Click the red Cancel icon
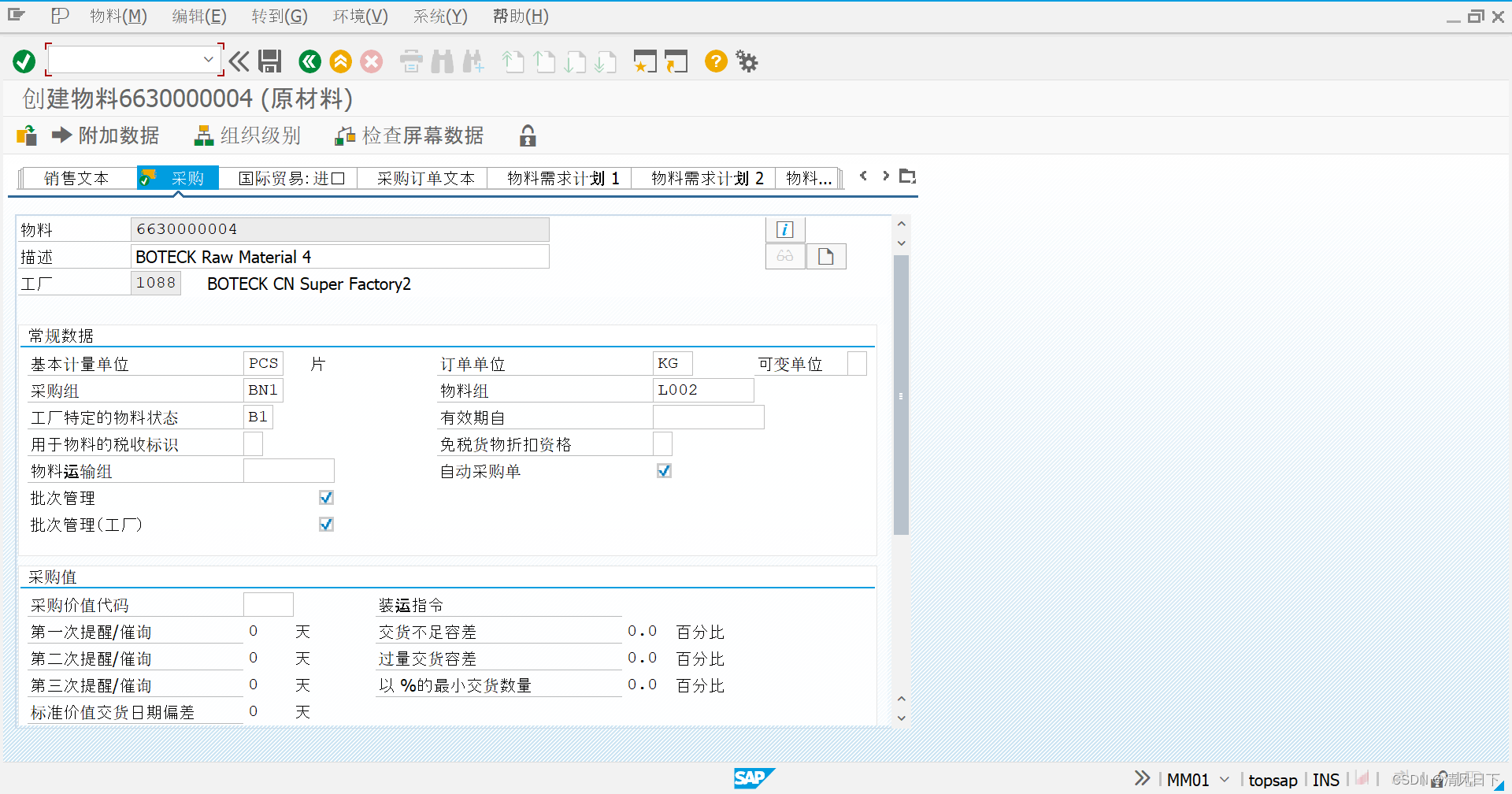Screen dimensions: 1512x794 click(x=372, y=61)
